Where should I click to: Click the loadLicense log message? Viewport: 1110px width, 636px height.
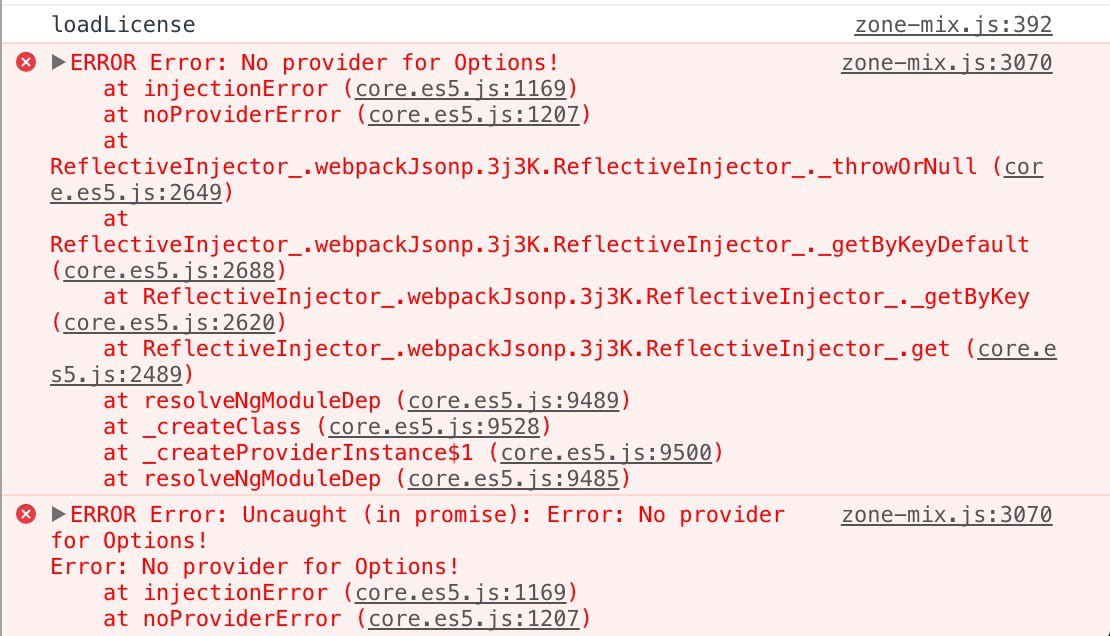(x=123, y=25)
